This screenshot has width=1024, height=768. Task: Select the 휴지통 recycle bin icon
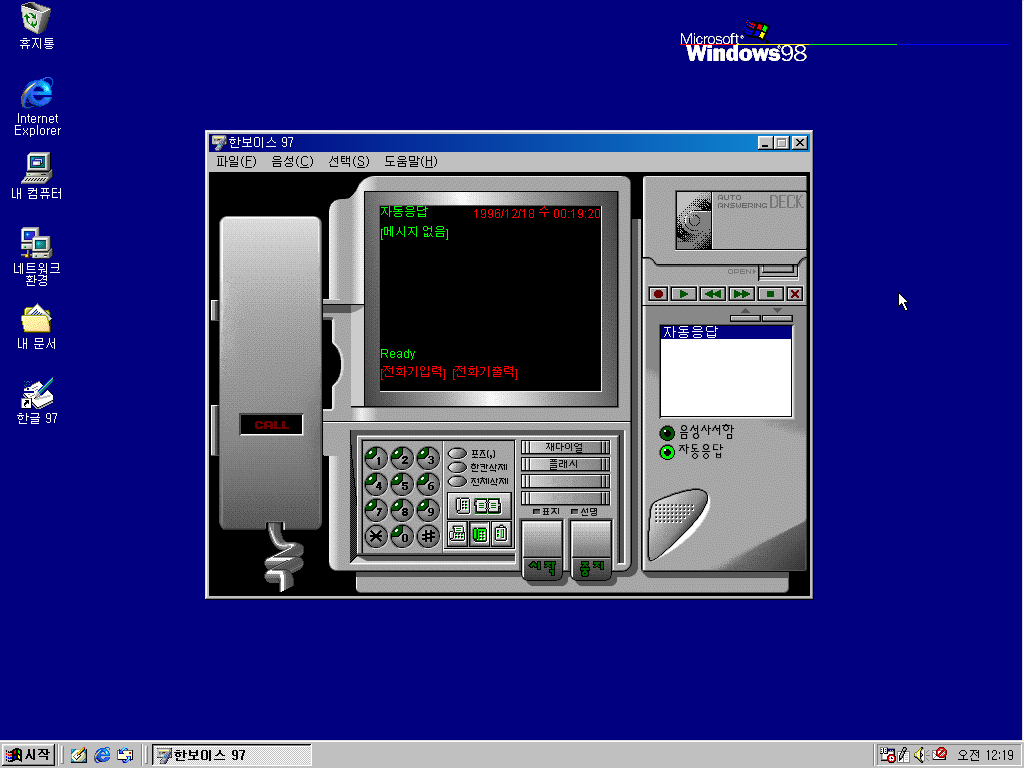36,26
